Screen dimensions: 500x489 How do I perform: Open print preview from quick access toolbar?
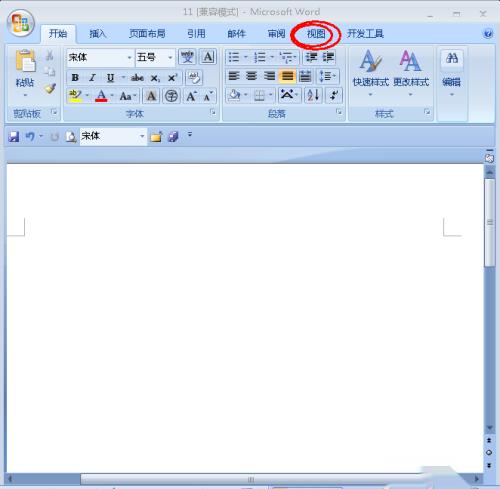(71, 136)
